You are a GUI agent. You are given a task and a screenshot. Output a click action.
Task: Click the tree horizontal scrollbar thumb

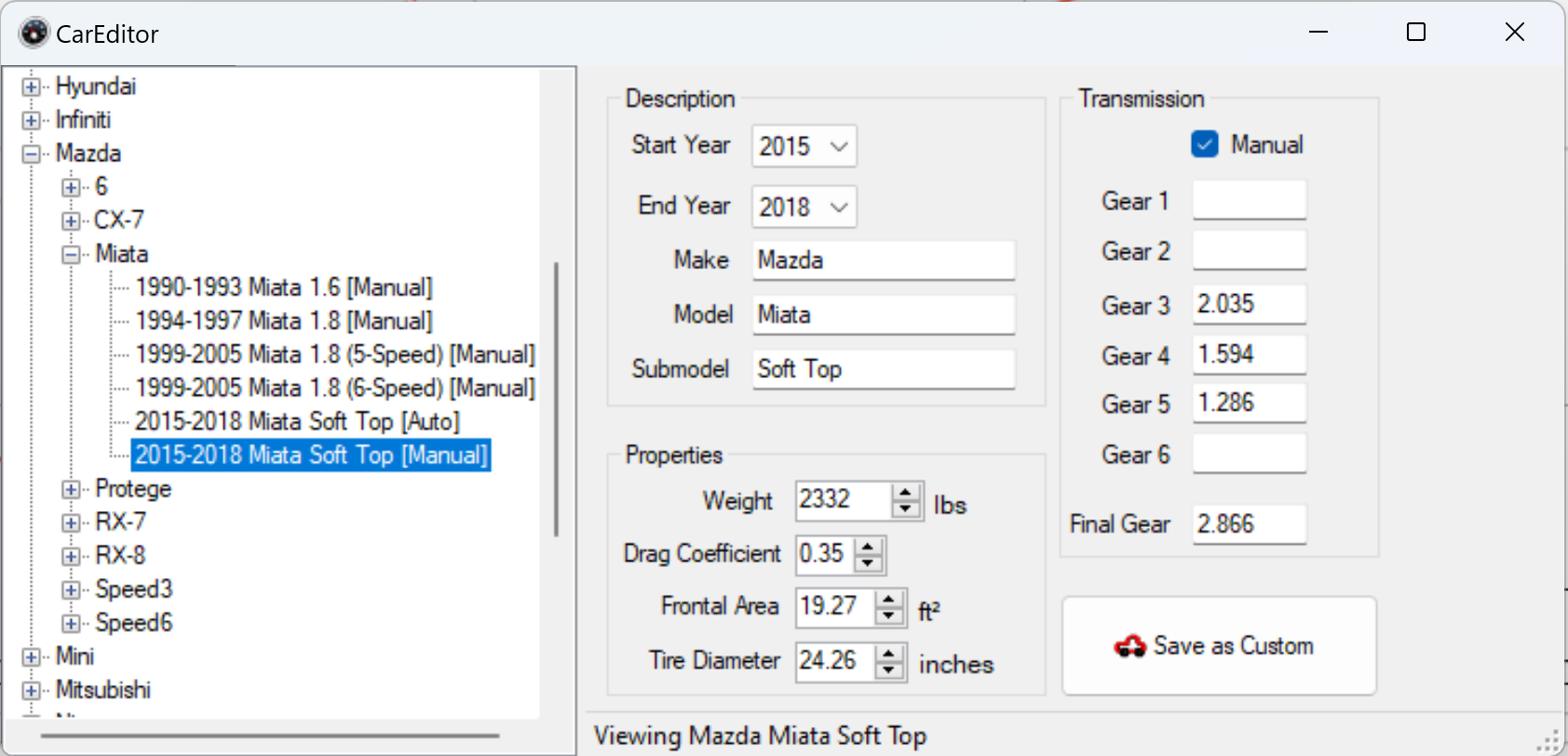270,736
